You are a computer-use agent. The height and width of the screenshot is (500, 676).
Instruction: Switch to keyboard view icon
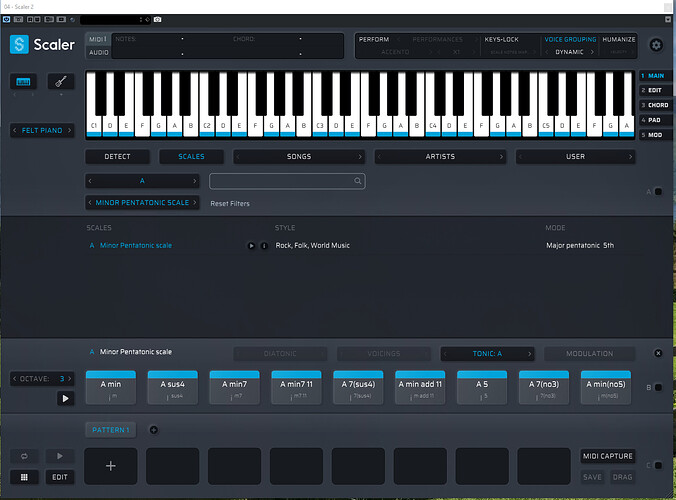[23, 81]
